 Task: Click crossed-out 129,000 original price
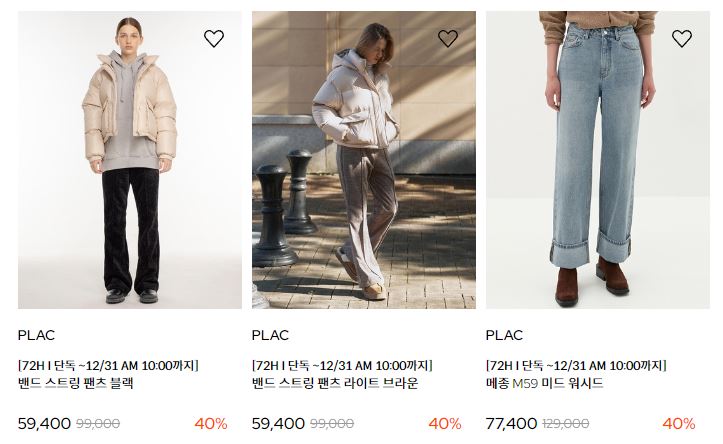(566, 423)
